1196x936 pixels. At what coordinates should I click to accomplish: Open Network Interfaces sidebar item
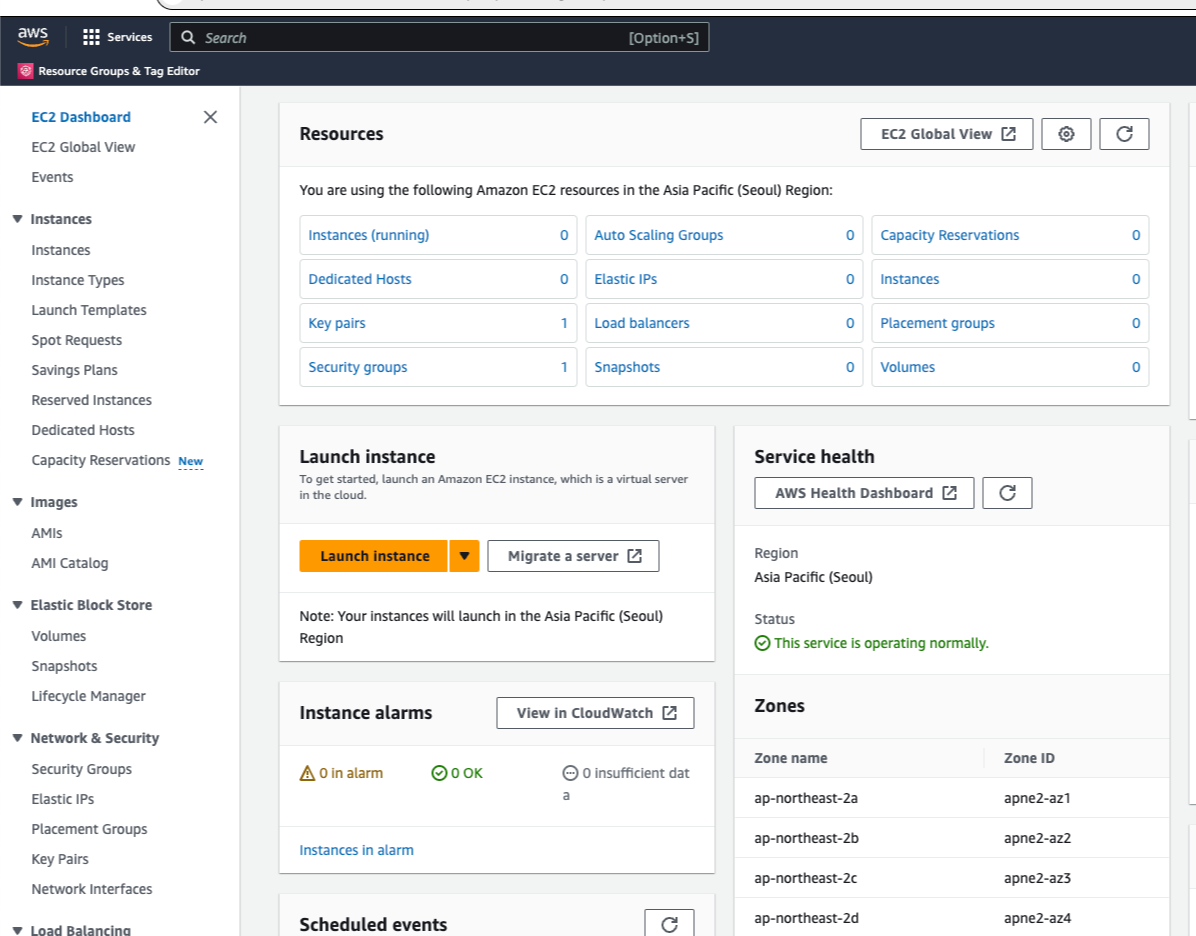point(92,889)
